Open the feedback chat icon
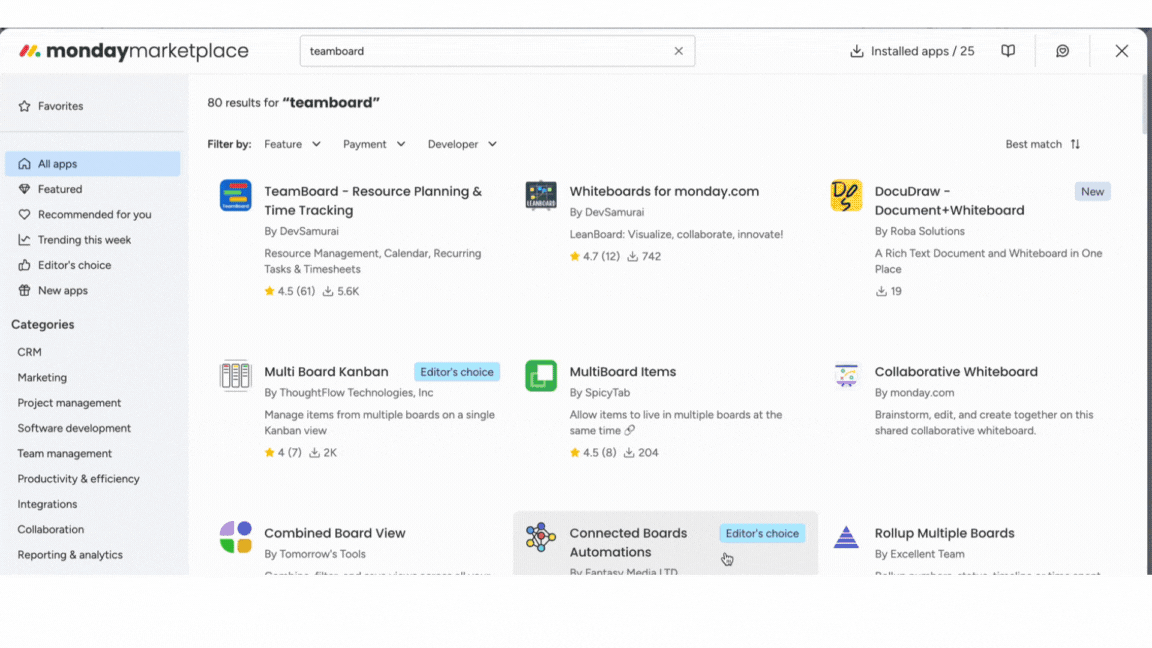 click(1062, 51)
